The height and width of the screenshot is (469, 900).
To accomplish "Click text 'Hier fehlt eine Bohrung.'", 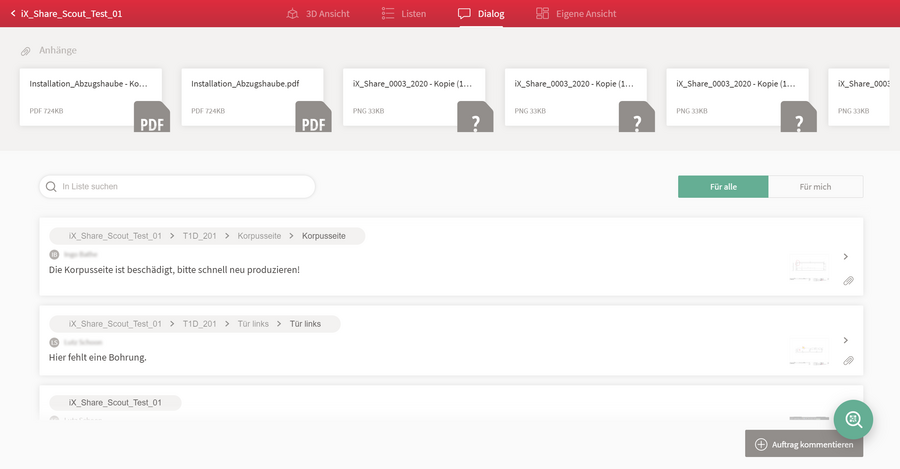I will click(98, 358).
